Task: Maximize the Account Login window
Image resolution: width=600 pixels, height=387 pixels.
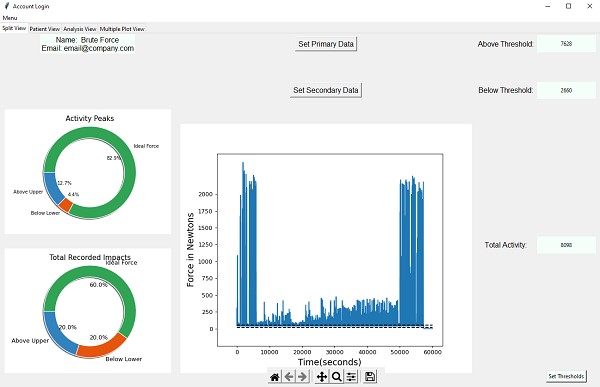Action: point(569,6)
